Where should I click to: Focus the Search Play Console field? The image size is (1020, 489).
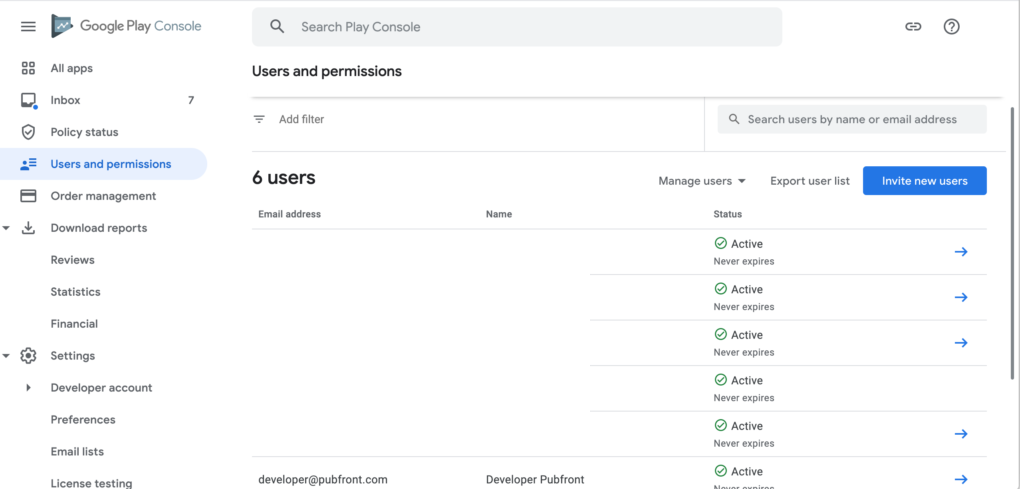[x=517, y=27]
